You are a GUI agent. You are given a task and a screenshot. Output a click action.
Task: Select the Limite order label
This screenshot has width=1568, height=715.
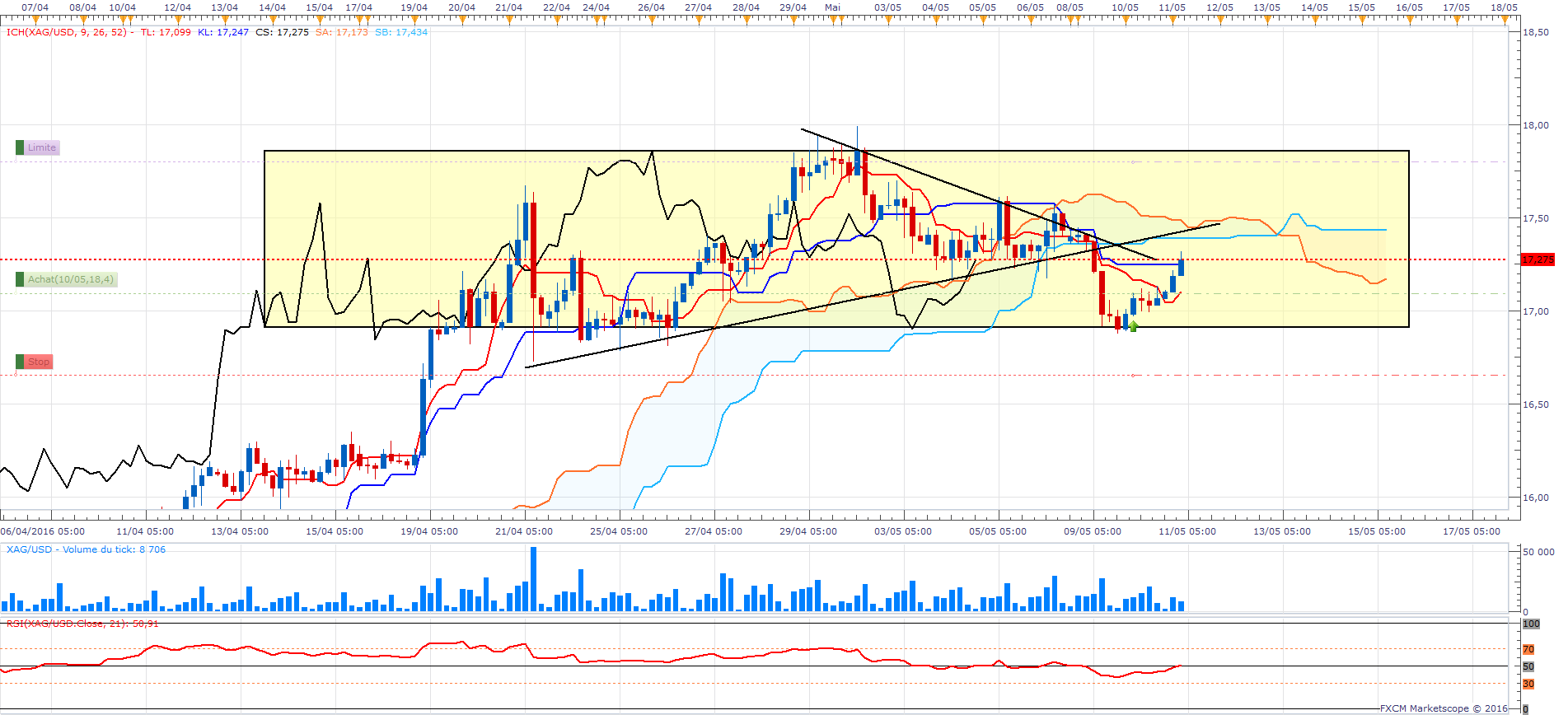pos(42,147)
